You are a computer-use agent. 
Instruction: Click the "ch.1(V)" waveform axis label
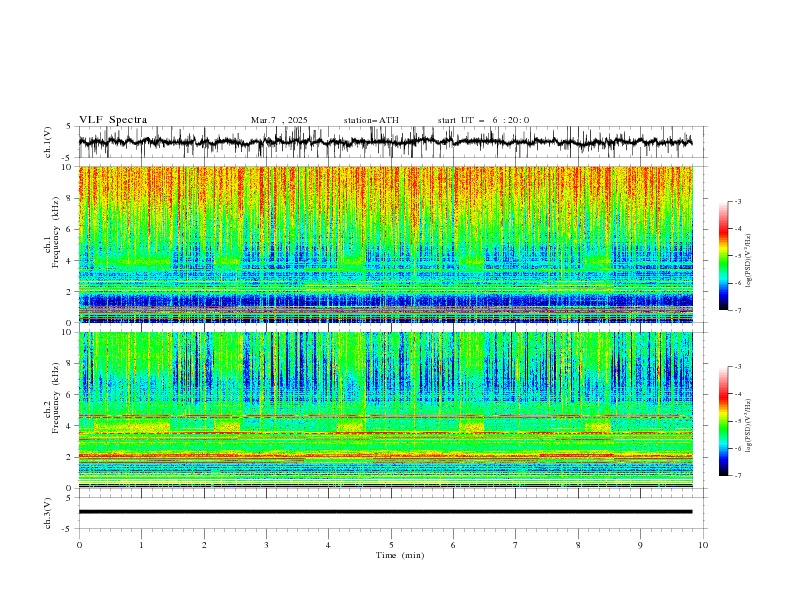click(x=48, y=142)
